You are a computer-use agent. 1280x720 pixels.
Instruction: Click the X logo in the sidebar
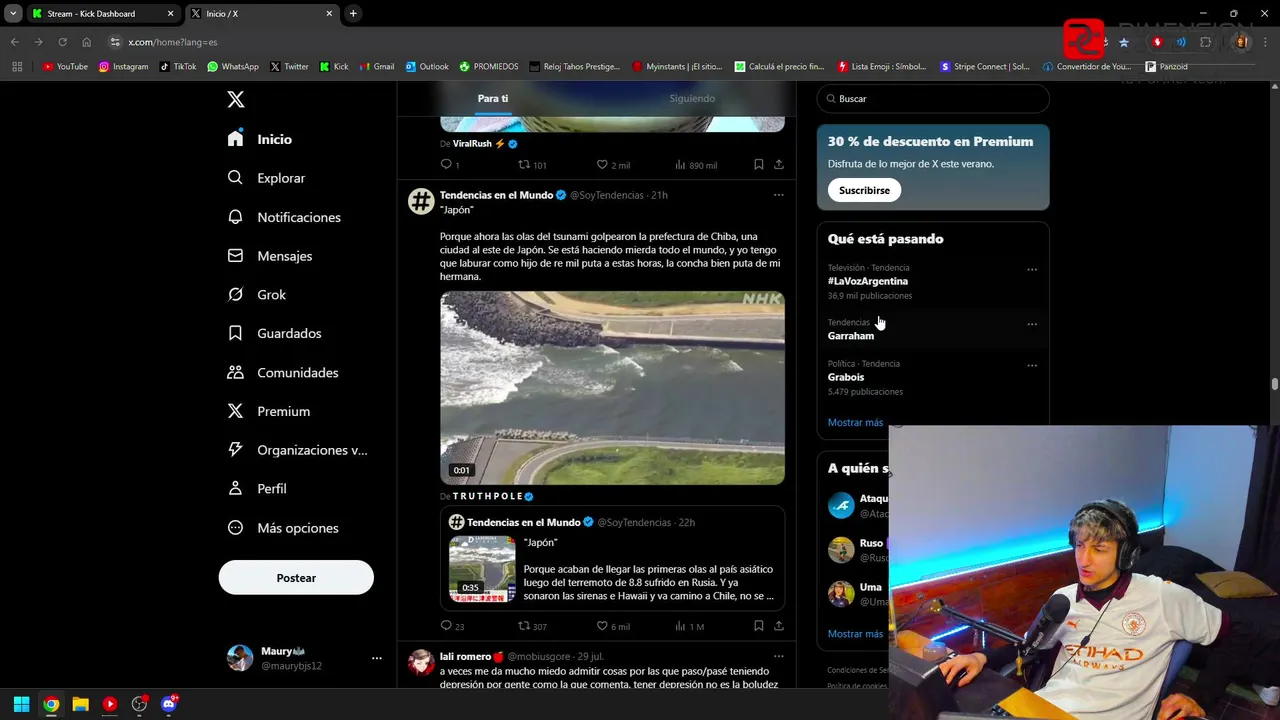tap(236, 99)
